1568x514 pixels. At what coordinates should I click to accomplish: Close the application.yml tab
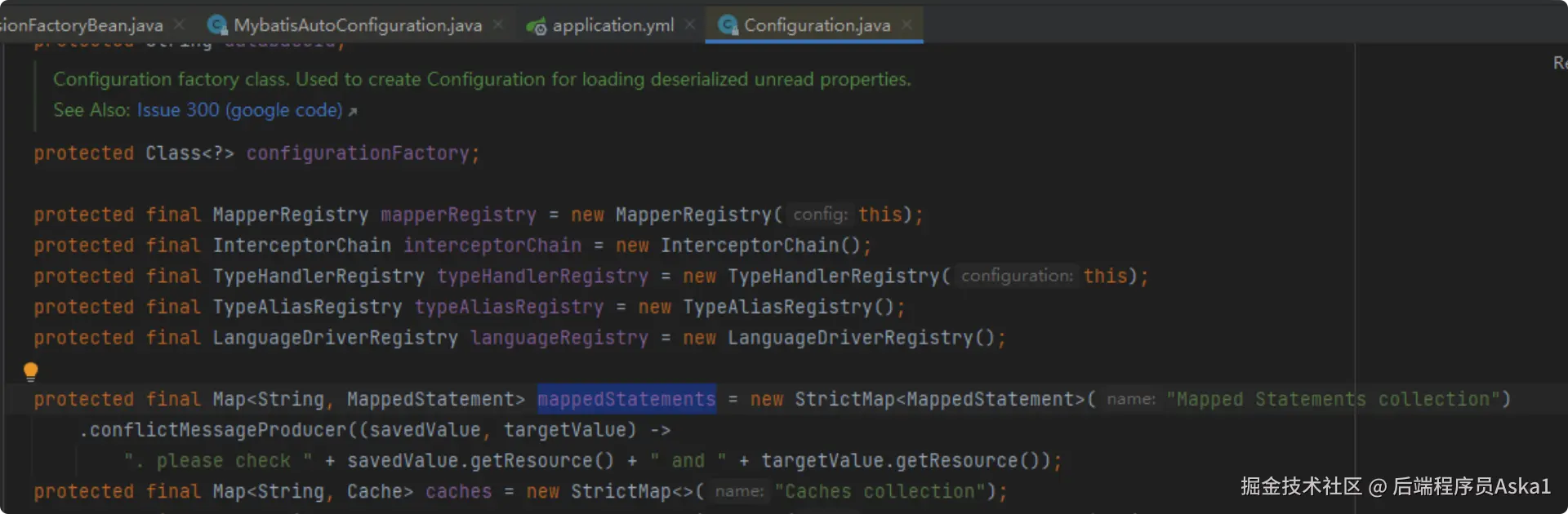tap(690, 25)
